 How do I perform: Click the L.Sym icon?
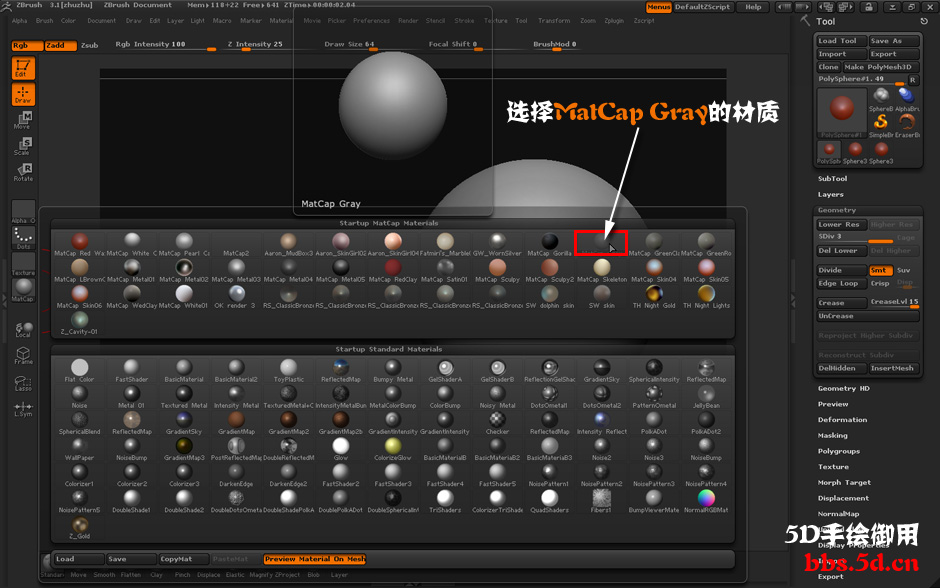click(23, 409)
